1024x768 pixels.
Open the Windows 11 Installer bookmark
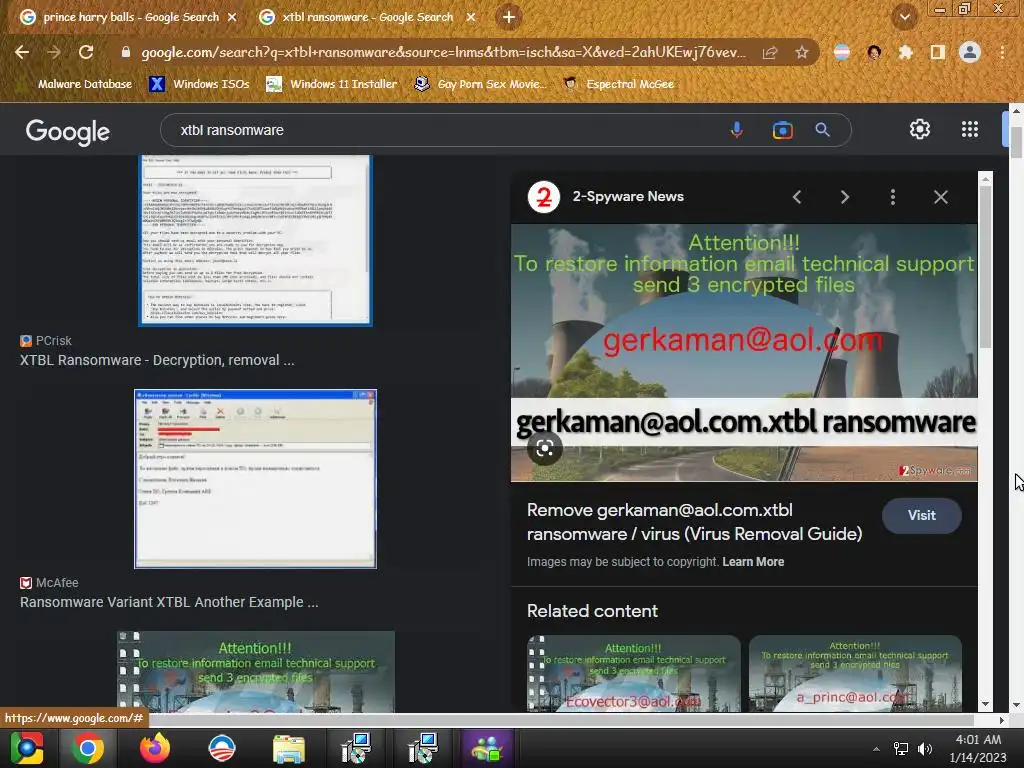click(332, 84)
